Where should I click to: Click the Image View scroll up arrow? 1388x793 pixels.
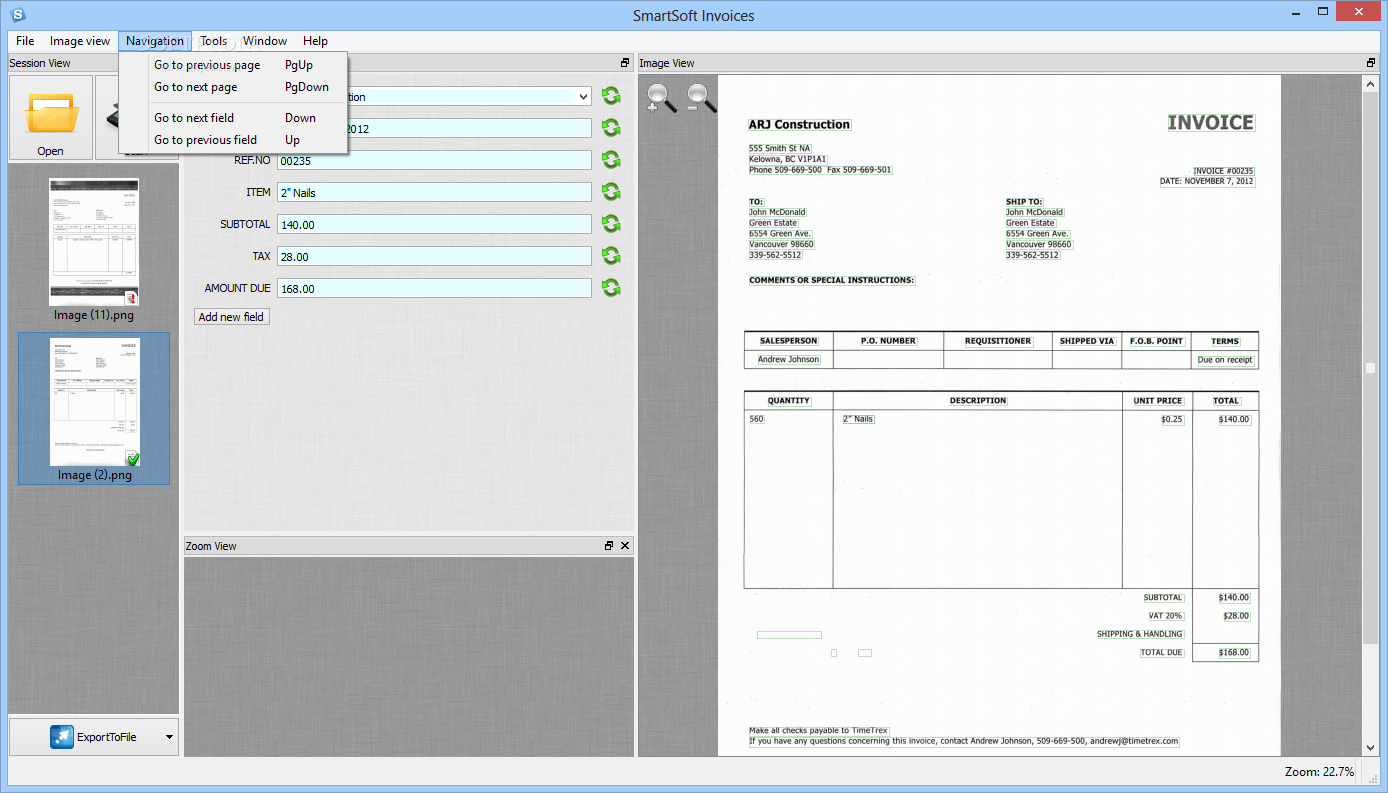(x=1371, y=85)
